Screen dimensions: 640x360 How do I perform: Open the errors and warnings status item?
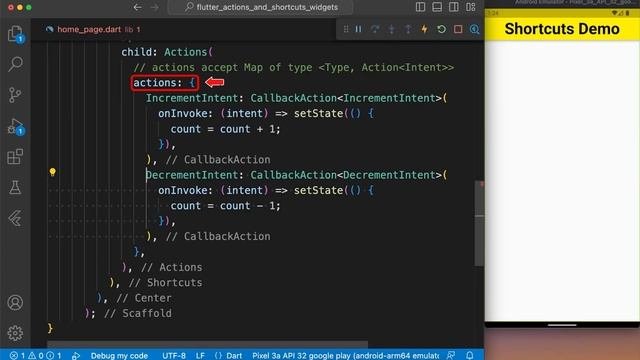click(36, 356)
